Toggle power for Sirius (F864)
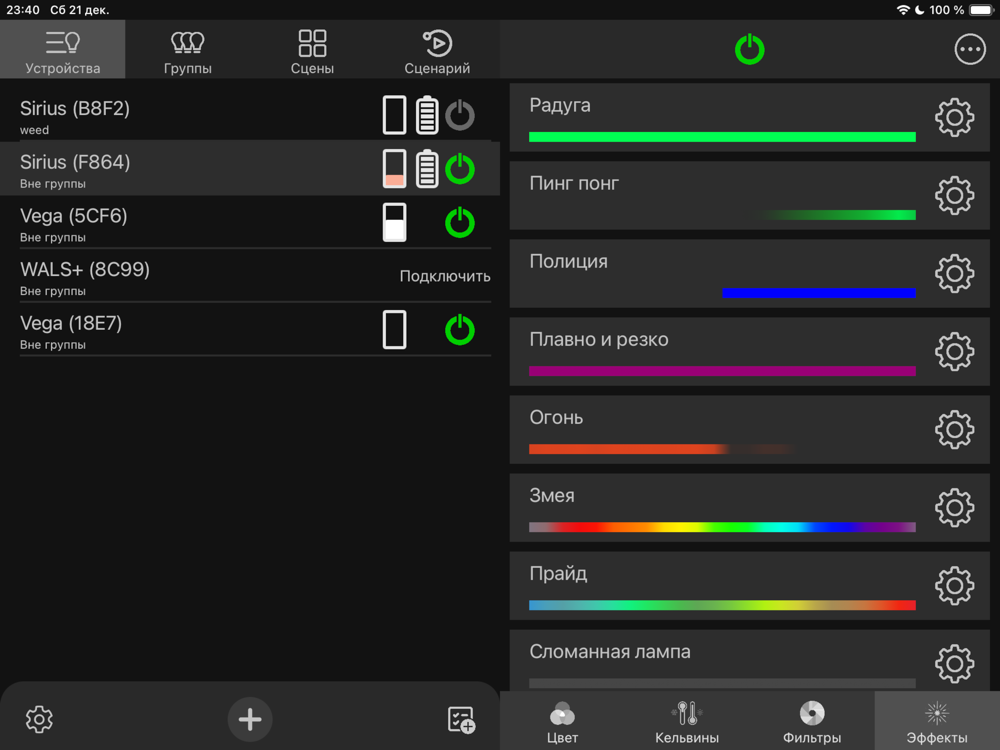 point(459,169)
